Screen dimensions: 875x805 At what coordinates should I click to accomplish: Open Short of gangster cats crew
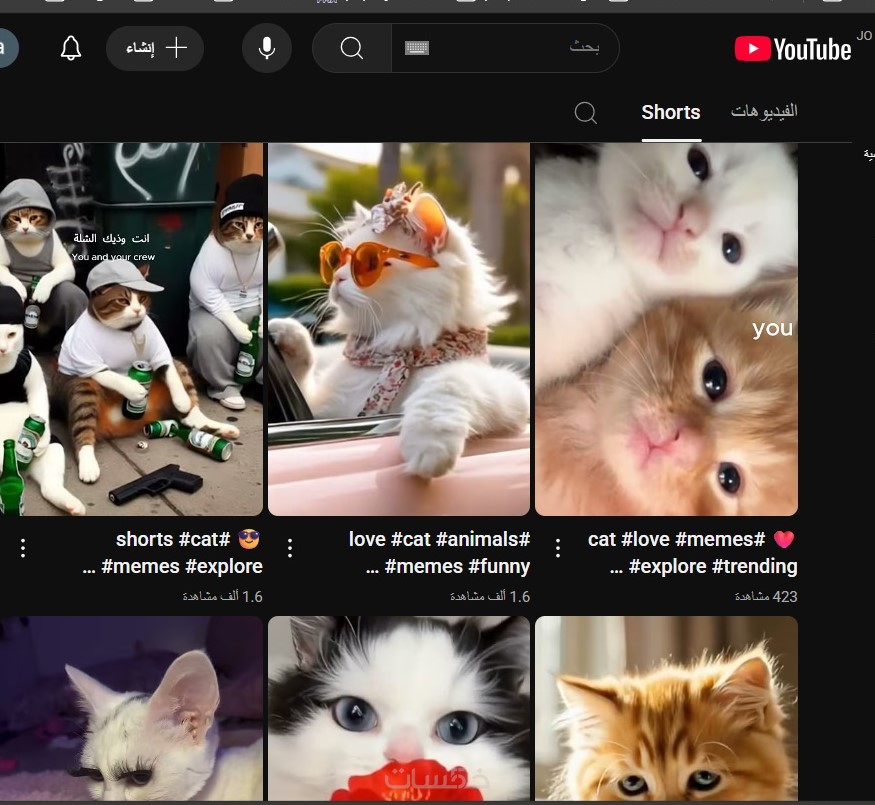click(131, 329)
